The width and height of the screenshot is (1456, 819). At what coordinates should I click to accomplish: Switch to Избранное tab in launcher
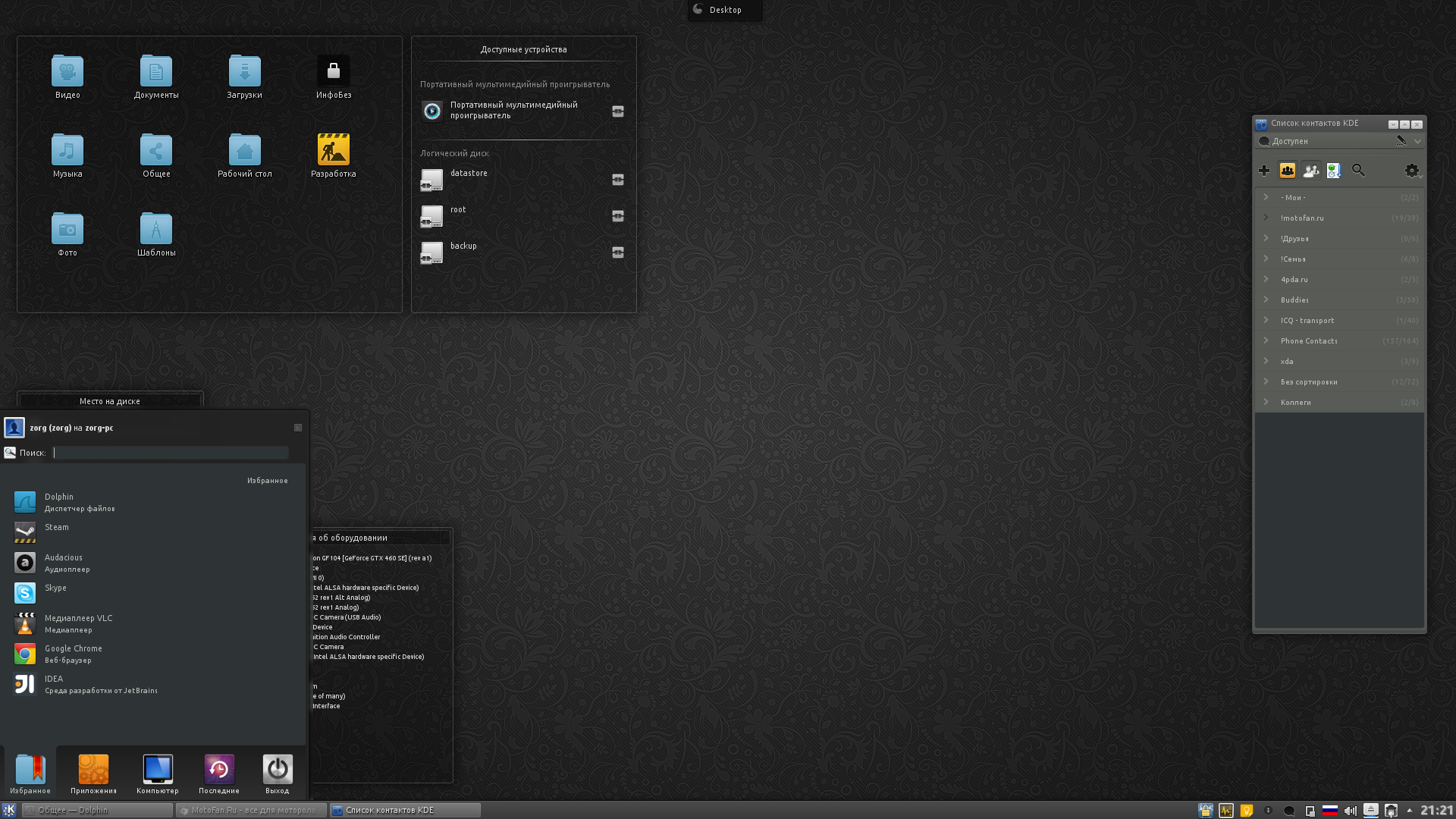(30, 773)
